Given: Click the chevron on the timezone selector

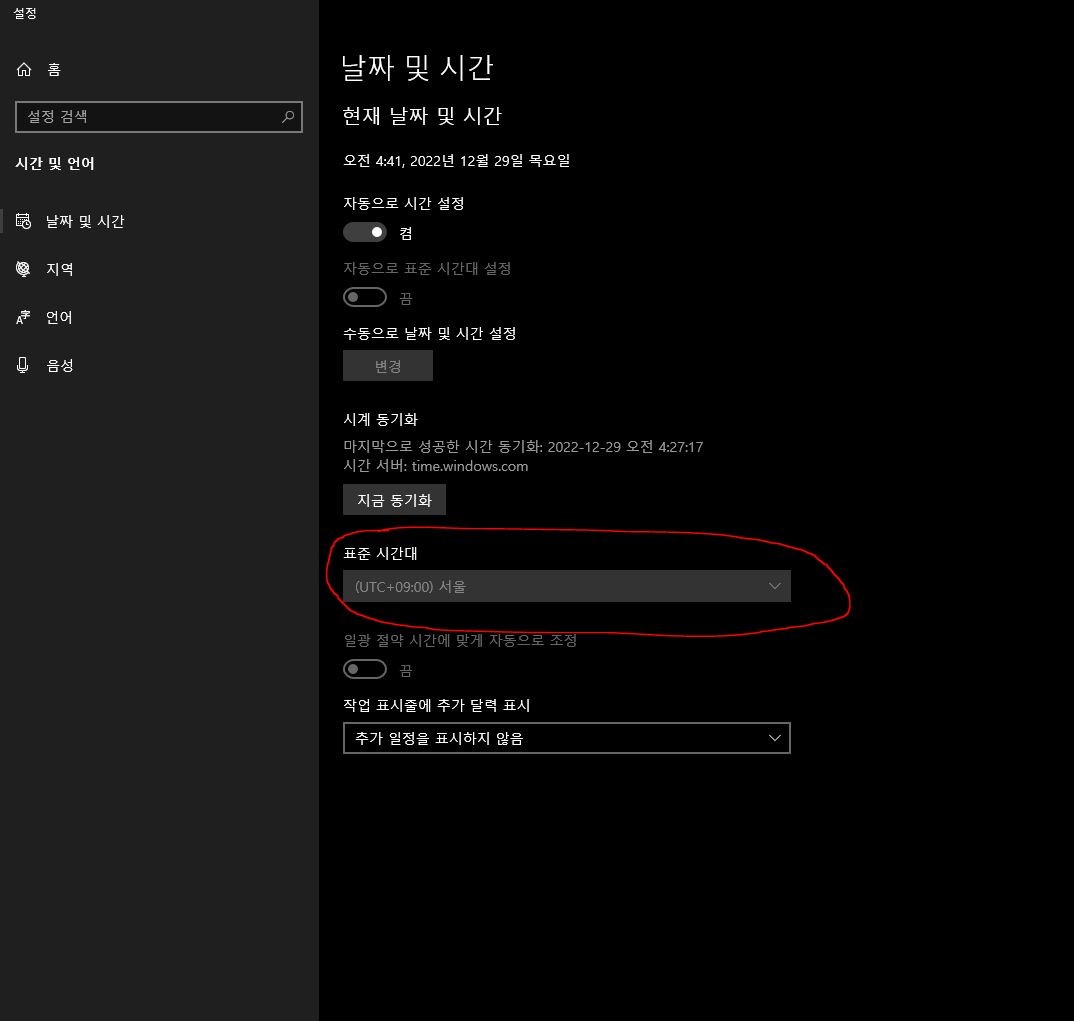Looking at the screenshot, I should [774, 586].
